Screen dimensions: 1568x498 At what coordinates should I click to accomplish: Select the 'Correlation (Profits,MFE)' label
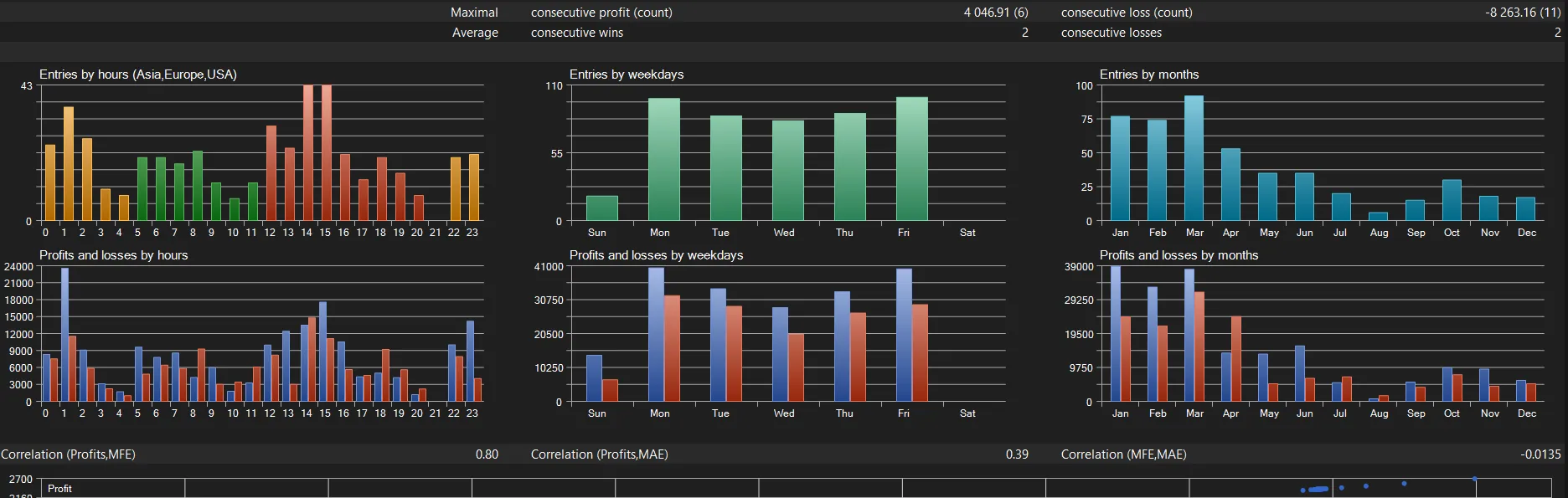(x=68, y=454)
